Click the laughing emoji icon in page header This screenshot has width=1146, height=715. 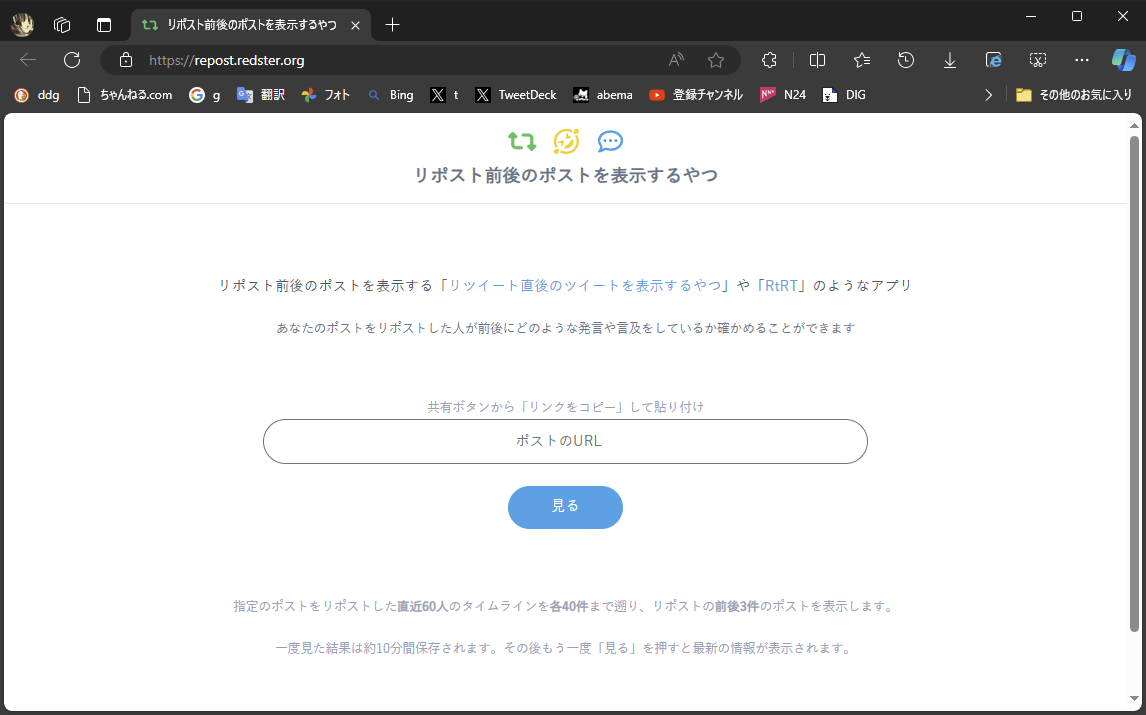click(x=566, y=141)
